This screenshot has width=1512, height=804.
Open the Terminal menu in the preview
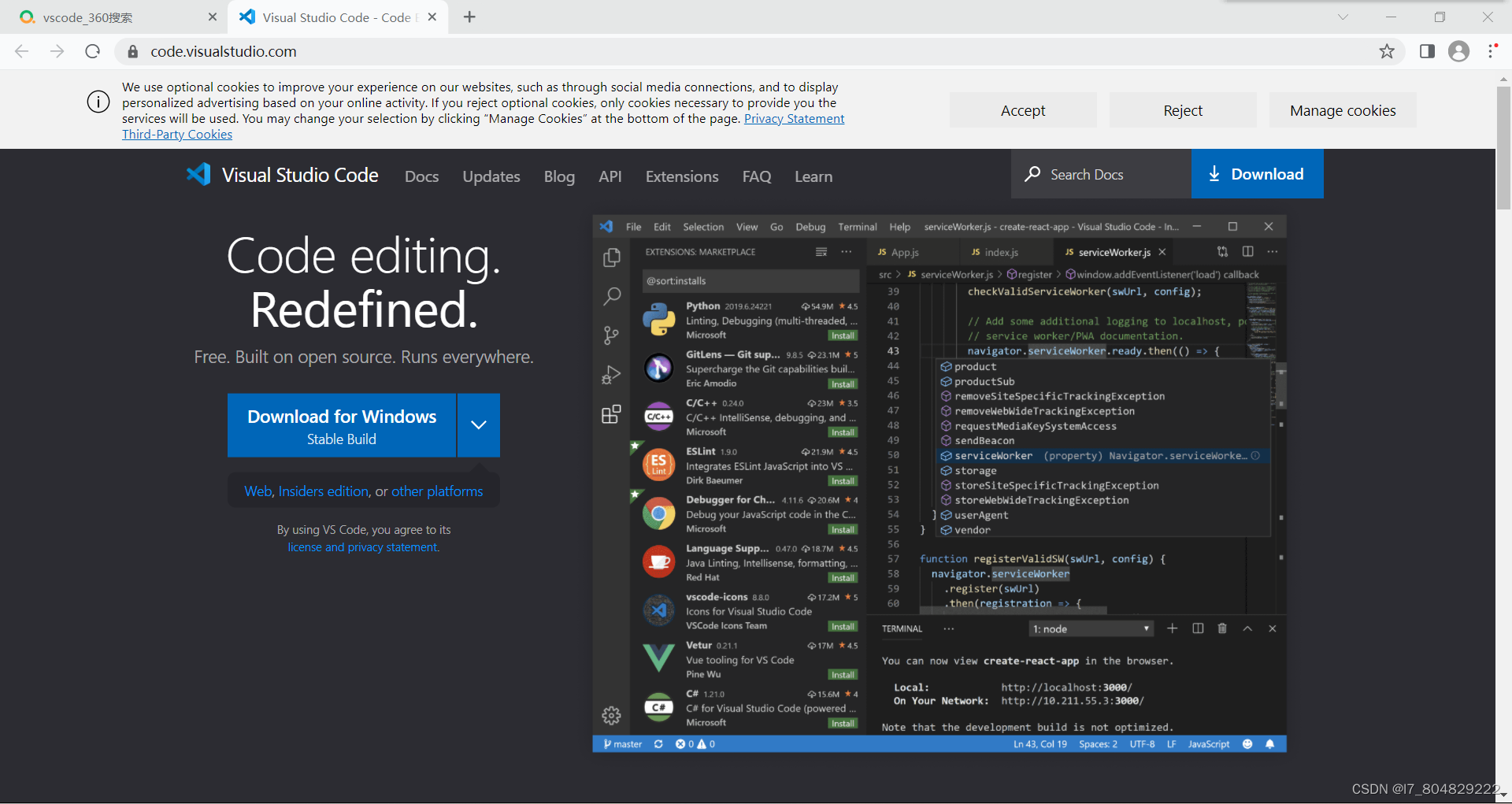857,227
